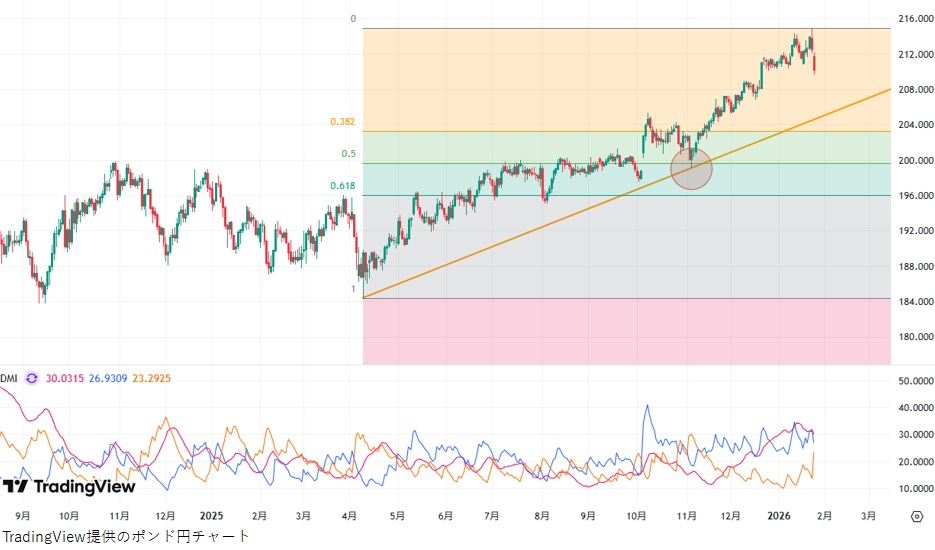Screen dimensions: 935x550
Task: Click the Fibonacci level 1 label
Action: [x=353, y=289]
